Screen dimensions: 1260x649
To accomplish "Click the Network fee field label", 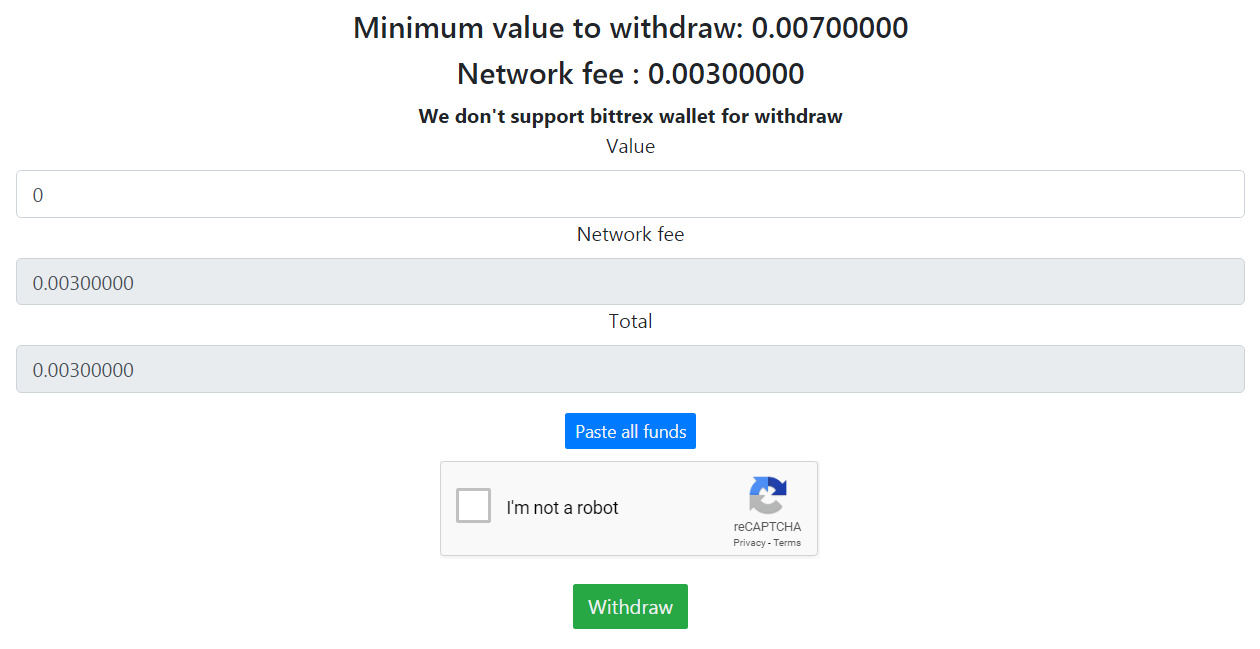I will point(630,235).
